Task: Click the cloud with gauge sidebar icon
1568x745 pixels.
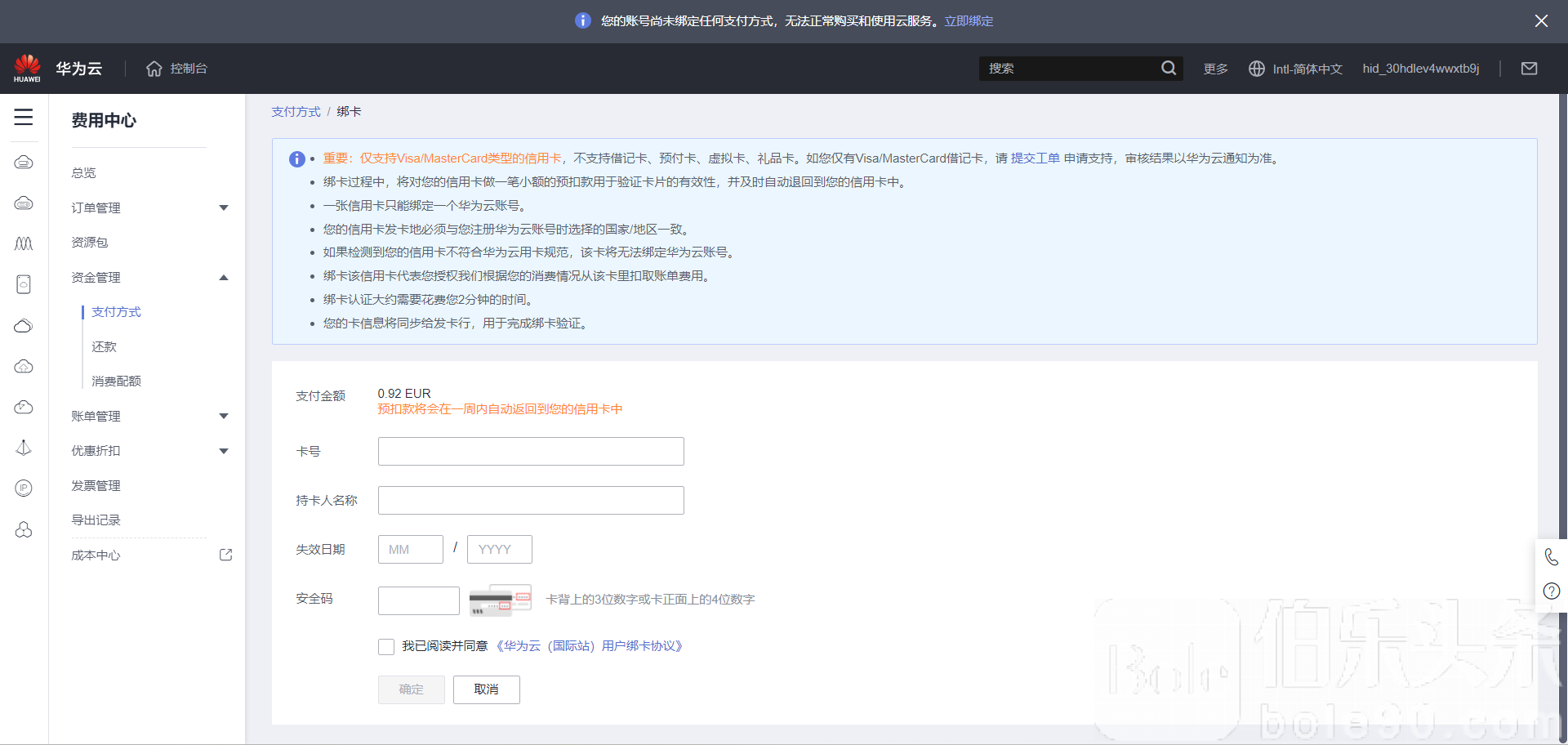Action: (x=24, y=407)
